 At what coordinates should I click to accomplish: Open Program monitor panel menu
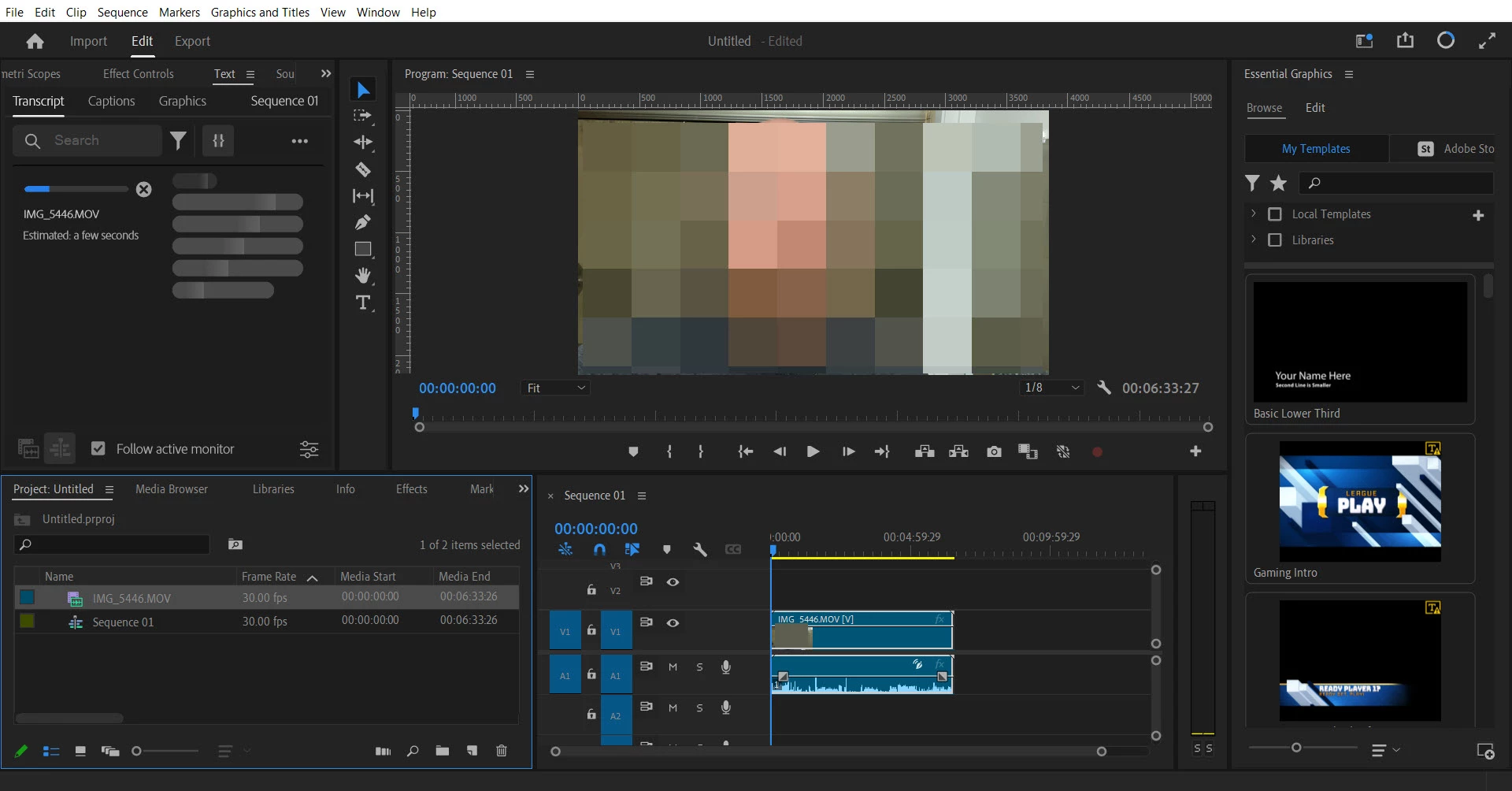point(530,74)
